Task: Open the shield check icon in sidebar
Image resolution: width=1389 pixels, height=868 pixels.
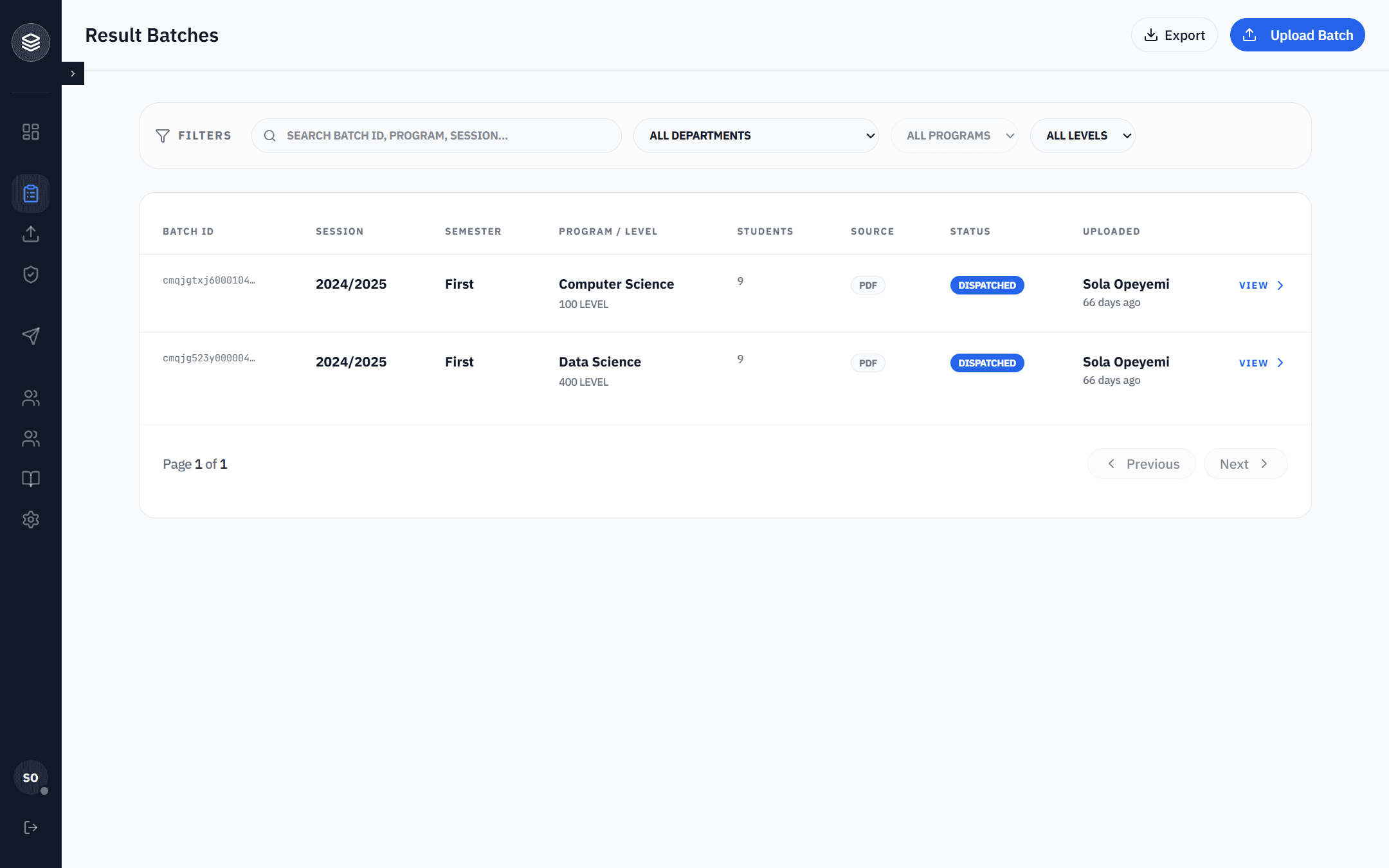Action: click(31, 275)
